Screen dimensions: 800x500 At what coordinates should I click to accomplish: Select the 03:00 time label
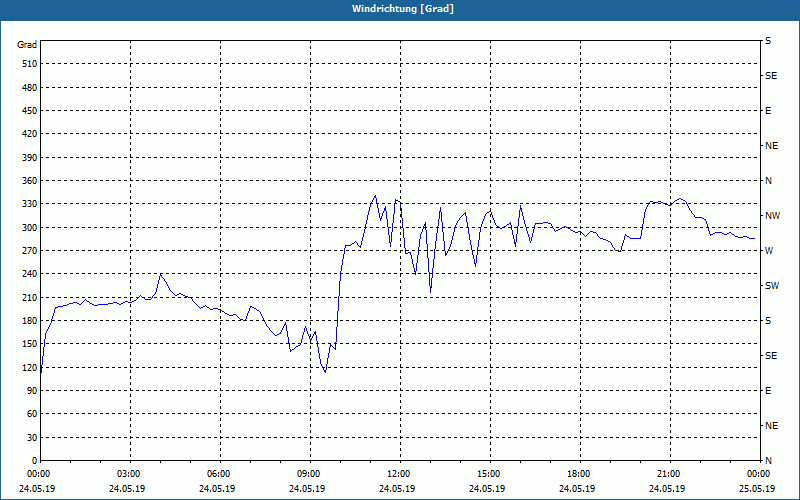(x=128, y=474)
